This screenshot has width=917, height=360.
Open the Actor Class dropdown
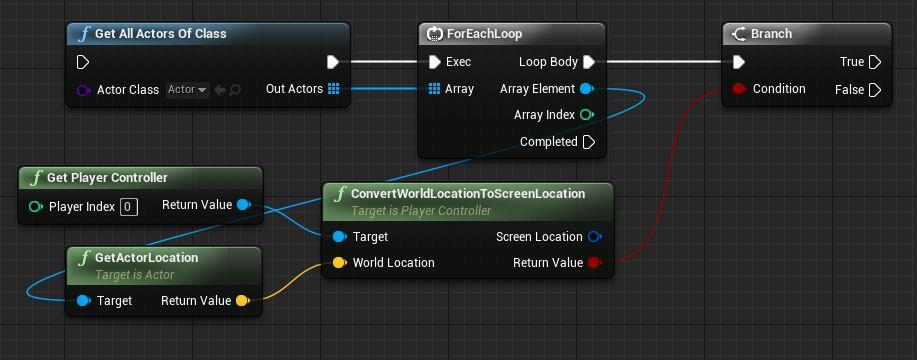[187, 90]
